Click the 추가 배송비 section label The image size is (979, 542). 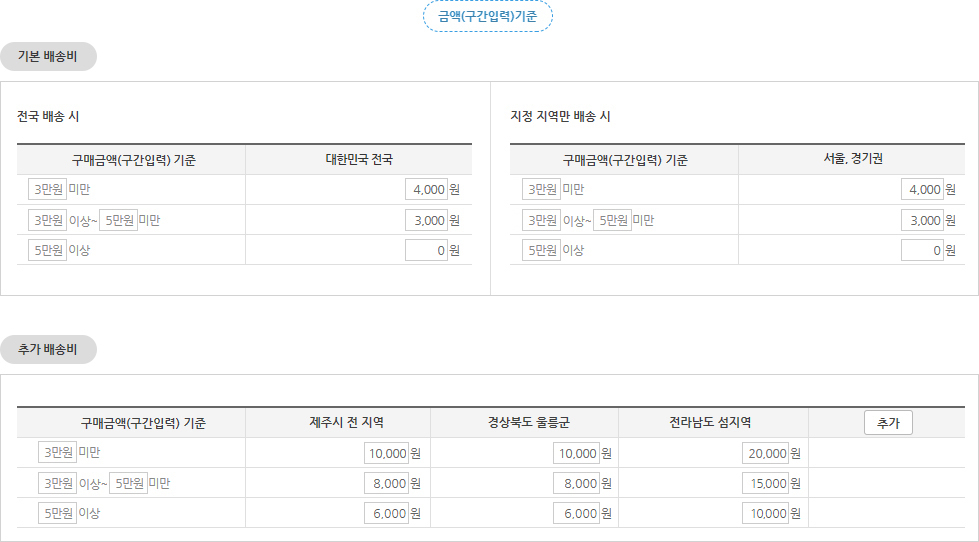(48, 349)
